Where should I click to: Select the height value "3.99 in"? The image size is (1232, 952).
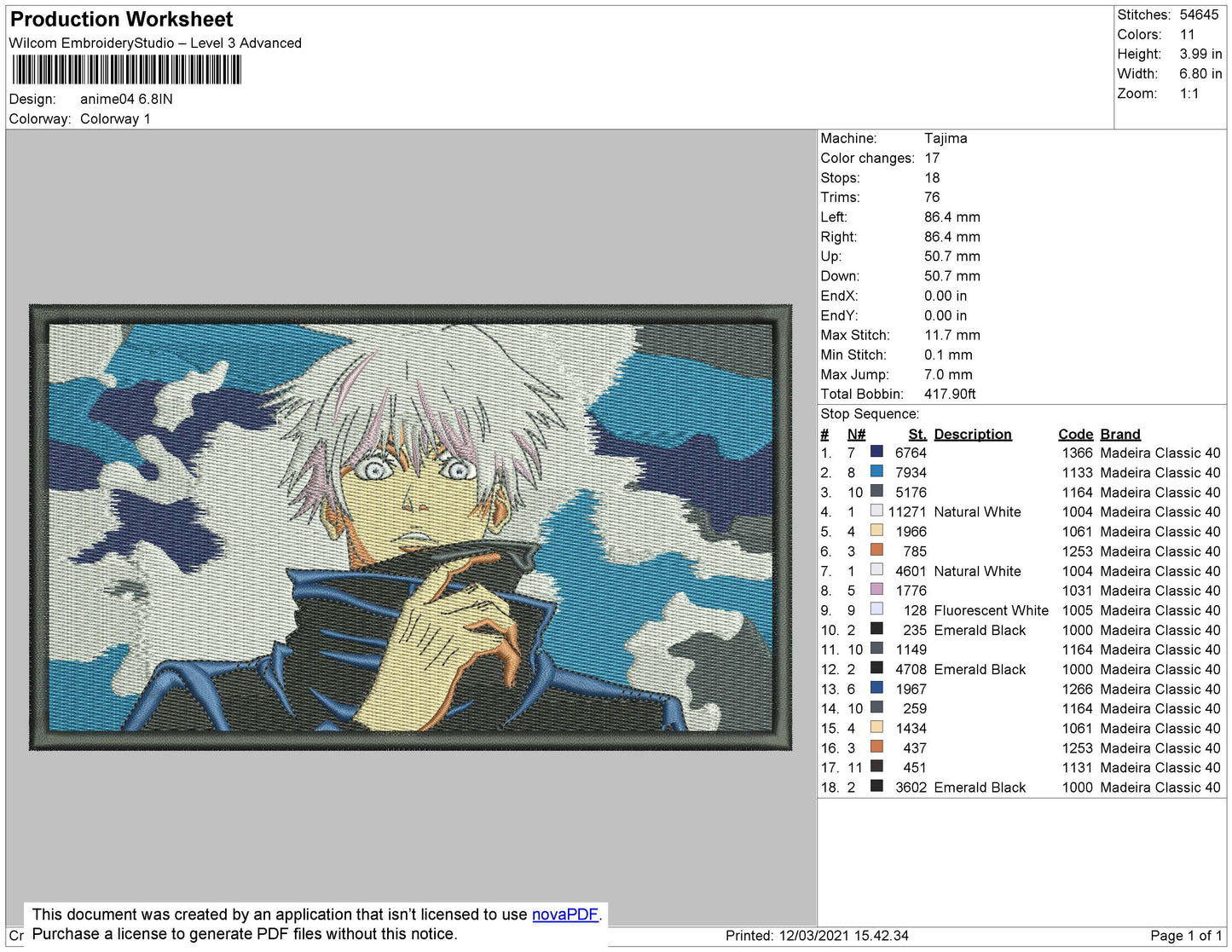1200,54
